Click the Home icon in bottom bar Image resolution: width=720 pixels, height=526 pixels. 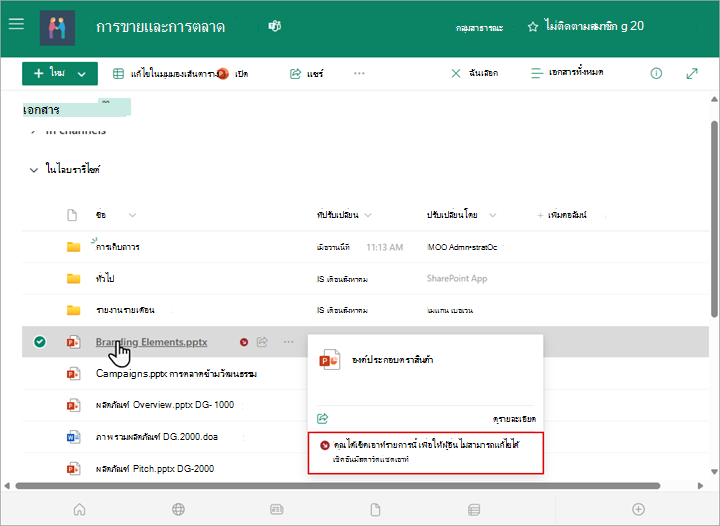[x=79, y=509]
